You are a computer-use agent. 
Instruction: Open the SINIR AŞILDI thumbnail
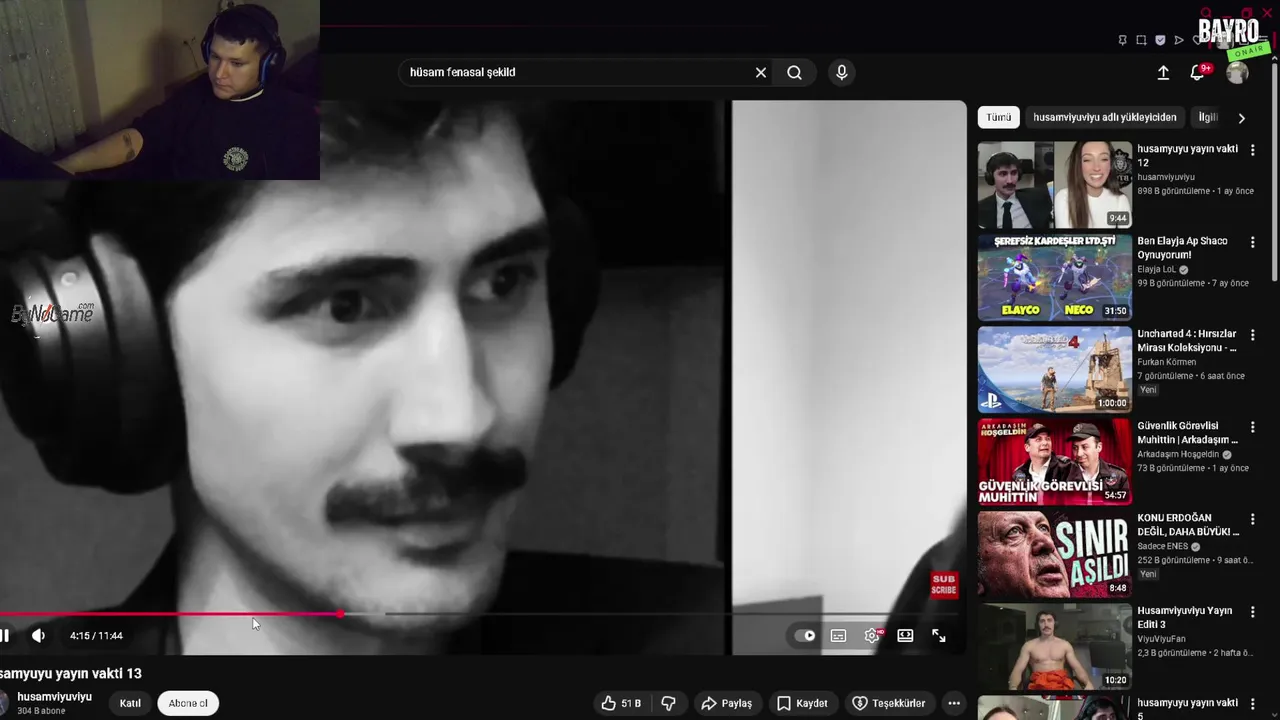click(x=1055, y=554)
